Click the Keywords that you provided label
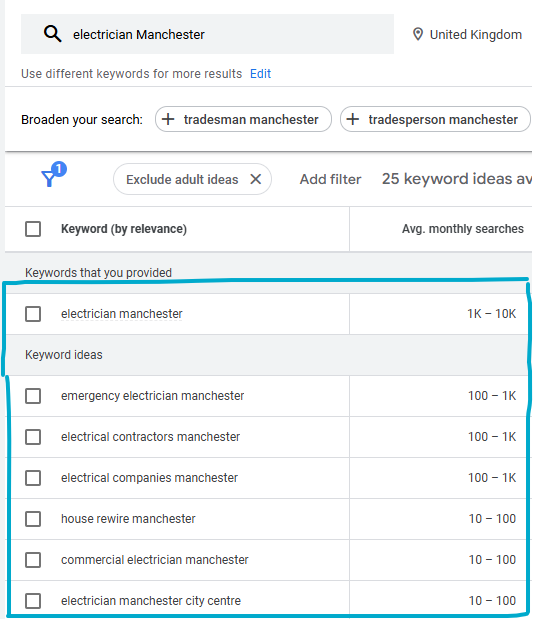Screen dimensions: 533x619 click(x=98, y=273)
